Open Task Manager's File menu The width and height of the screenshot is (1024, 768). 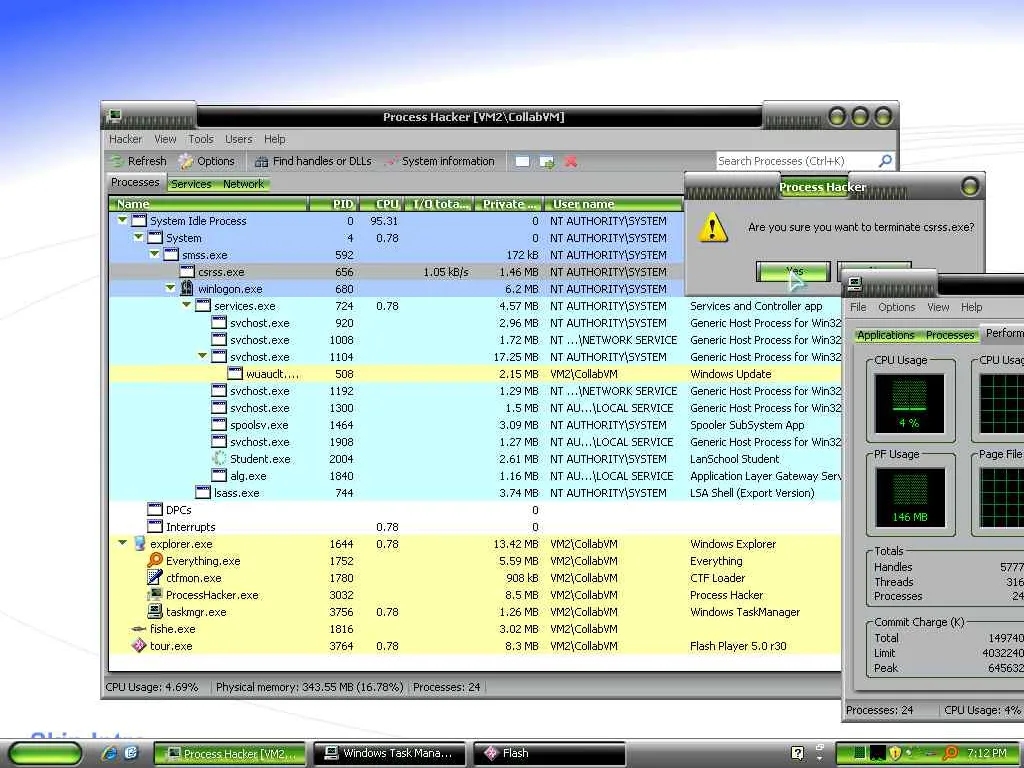[857, 307]
